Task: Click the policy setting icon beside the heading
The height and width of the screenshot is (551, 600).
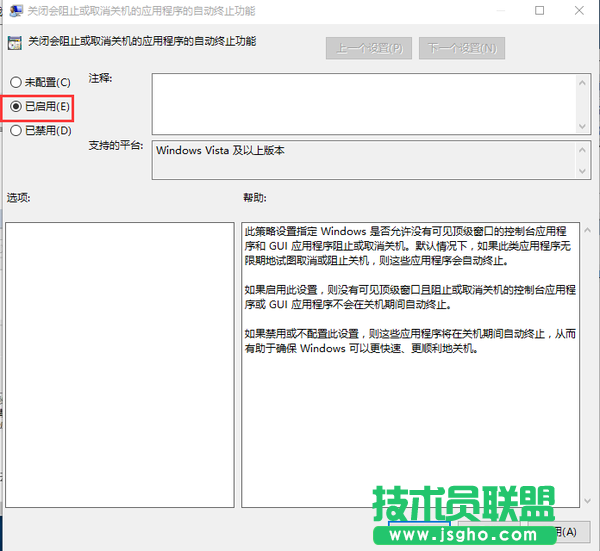Action: [x=15, y=43]
